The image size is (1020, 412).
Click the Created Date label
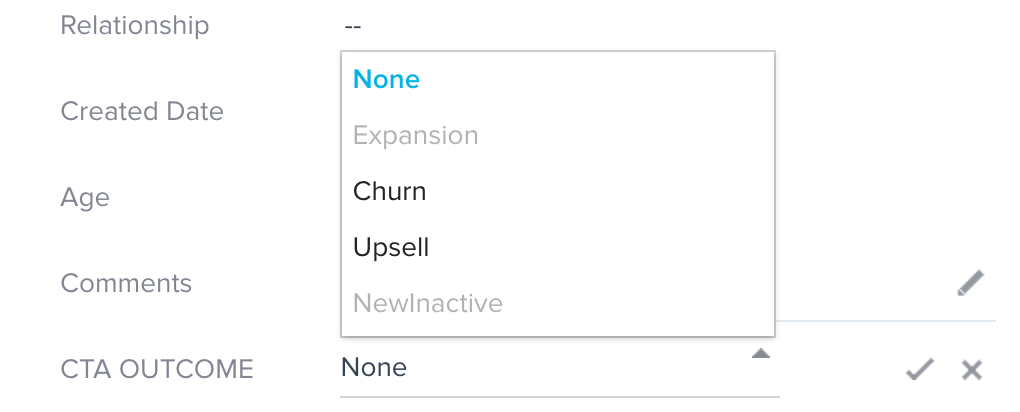[142, 111]
